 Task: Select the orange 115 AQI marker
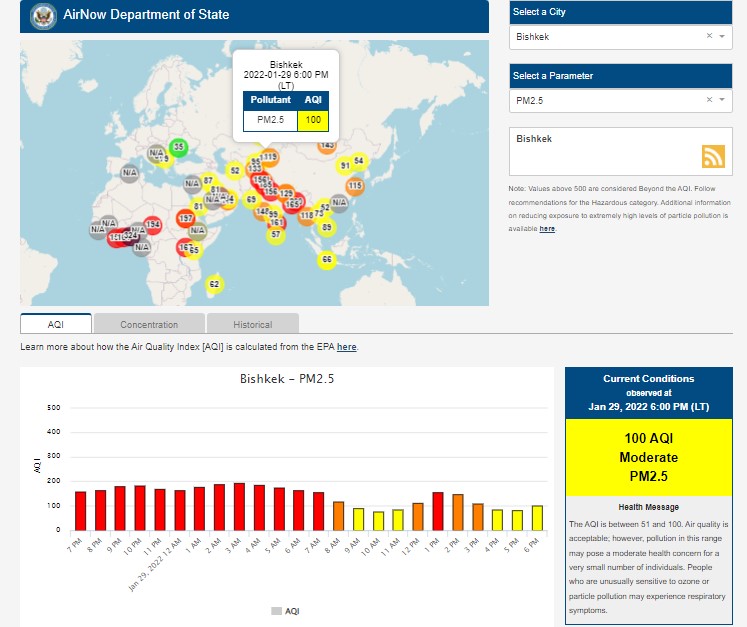(354, 186)
